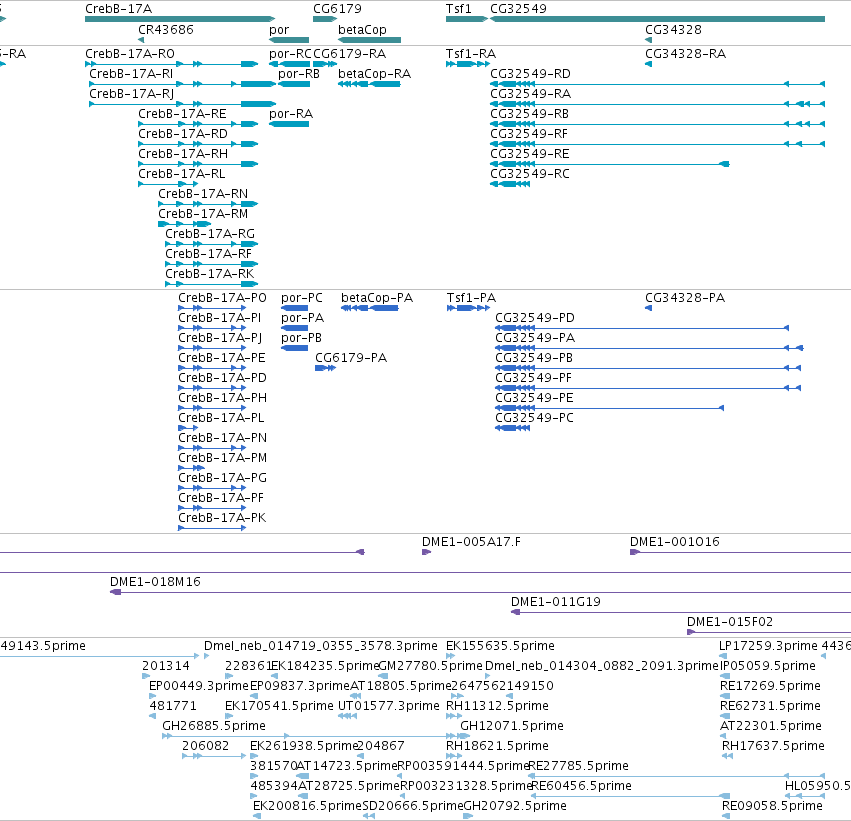The width and height of the screenshot is (851, 821).
Task: Select transcript CrebB-17A-RL
Action: (x=181, y=174)
